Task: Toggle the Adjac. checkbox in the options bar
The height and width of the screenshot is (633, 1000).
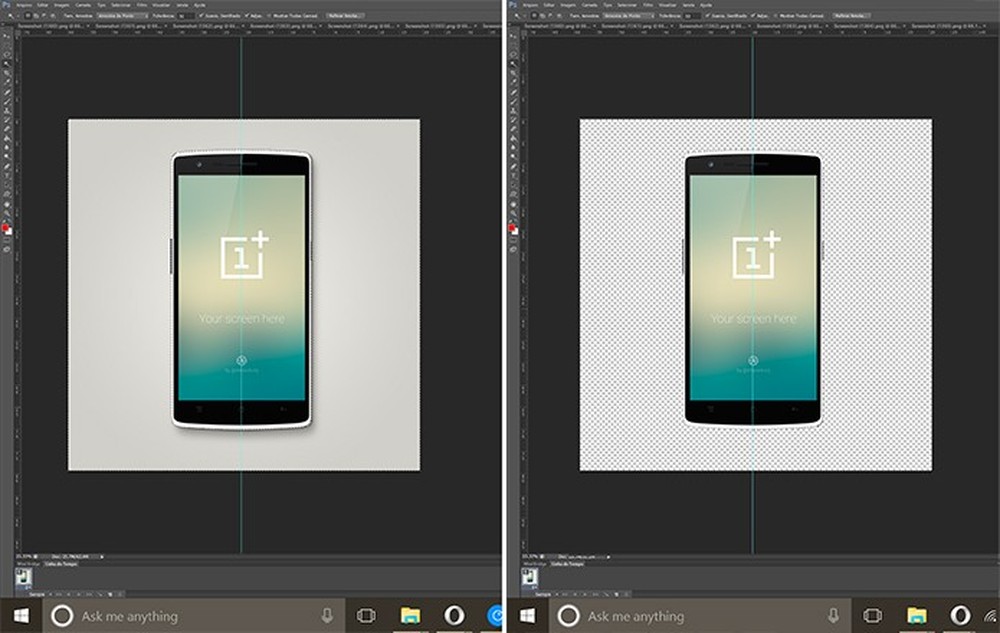Action: click(x=246, y=17)
